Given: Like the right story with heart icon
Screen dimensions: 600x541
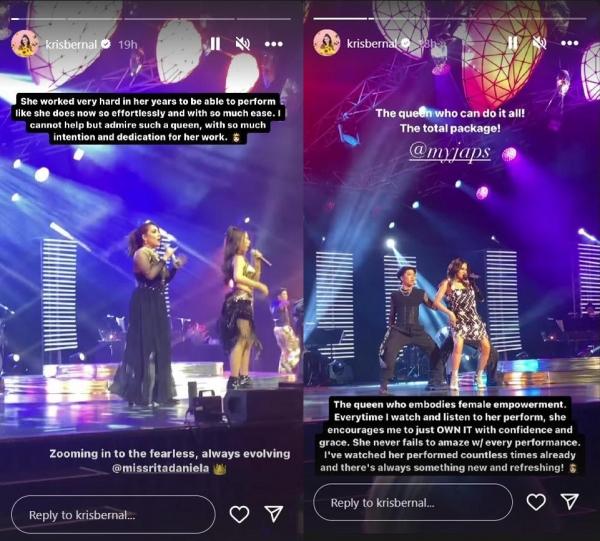Looking at the screenshot, I should click(x=536, y=502).
